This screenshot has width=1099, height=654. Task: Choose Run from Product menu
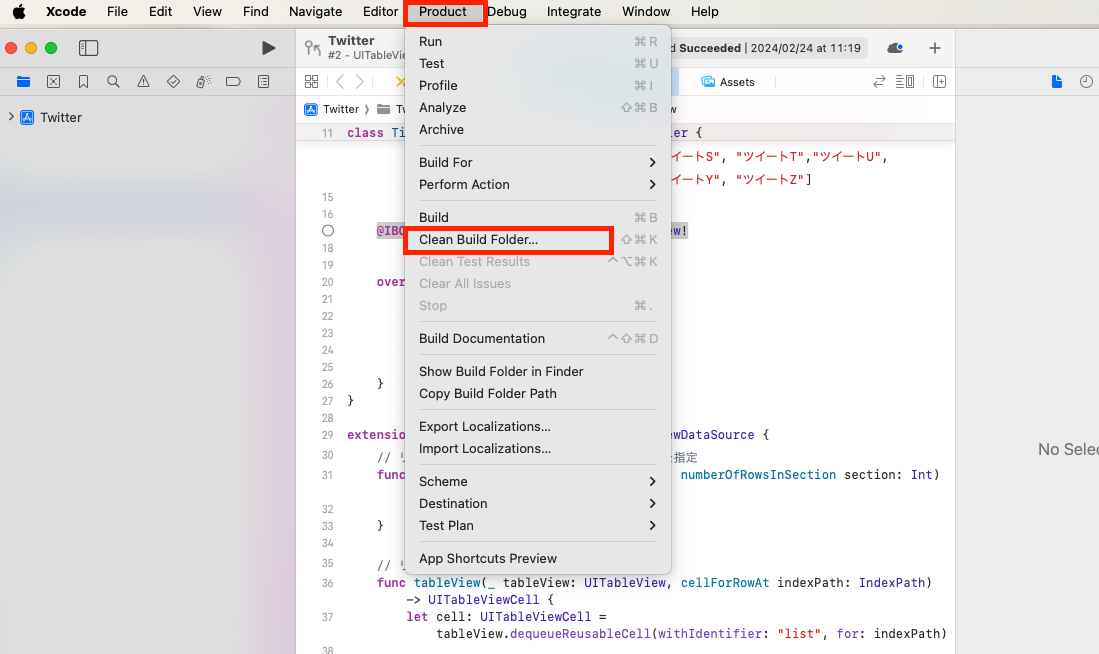(538, 41)
